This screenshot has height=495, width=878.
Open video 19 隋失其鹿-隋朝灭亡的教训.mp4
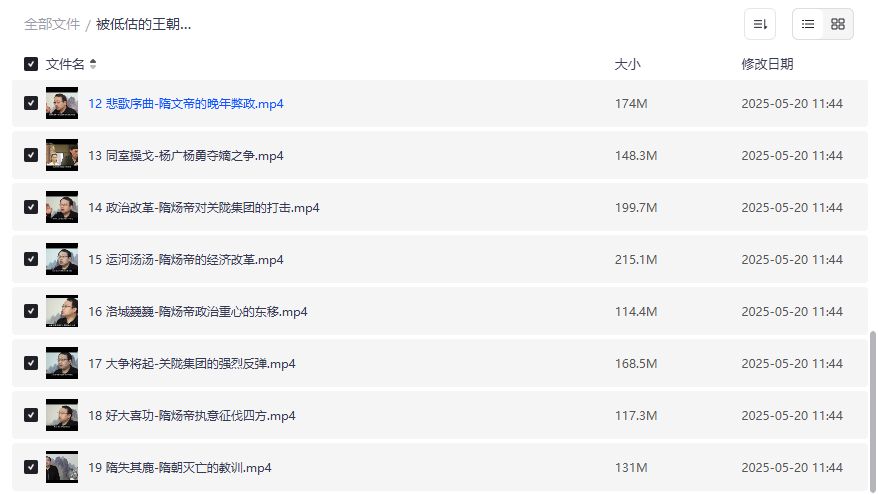click(180, 468)
